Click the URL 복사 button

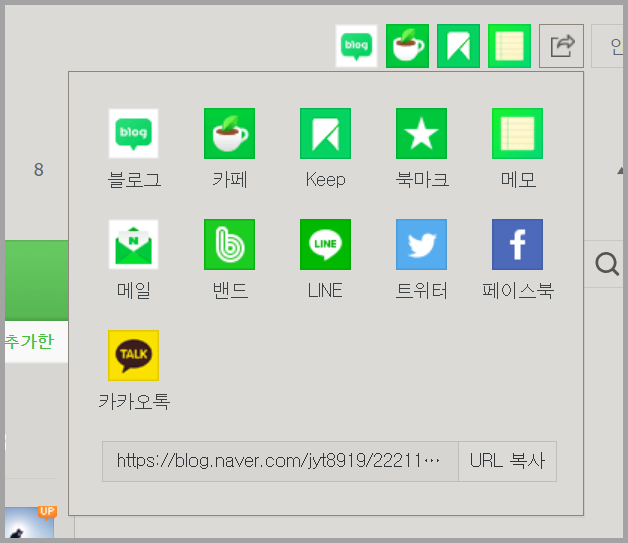tap(507, 461)
